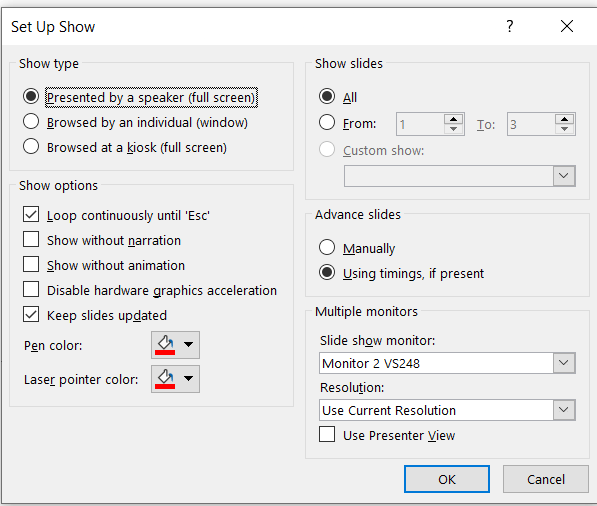
Task: Enable Show without animation checkbox
Action: (x=31, y=265)
